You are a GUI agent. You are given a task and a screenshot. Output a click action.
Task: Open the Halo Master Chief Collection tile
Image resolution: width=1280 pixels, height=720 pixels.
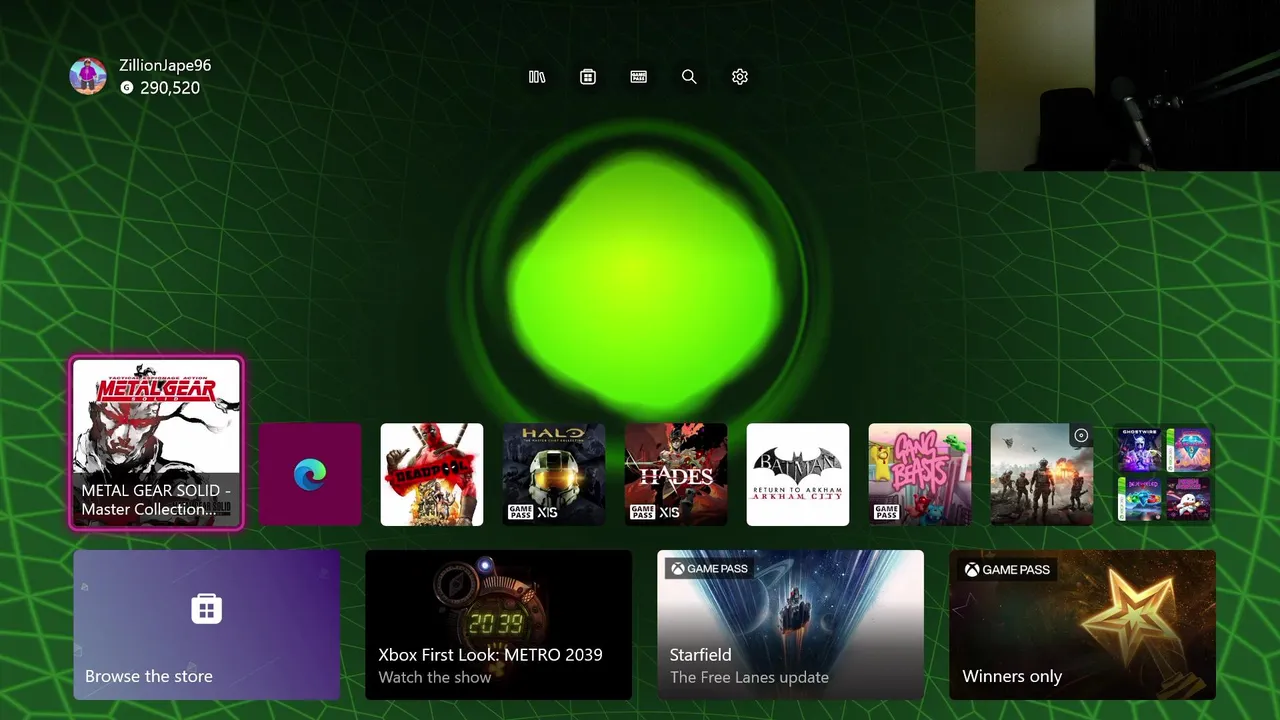[554, 474]
